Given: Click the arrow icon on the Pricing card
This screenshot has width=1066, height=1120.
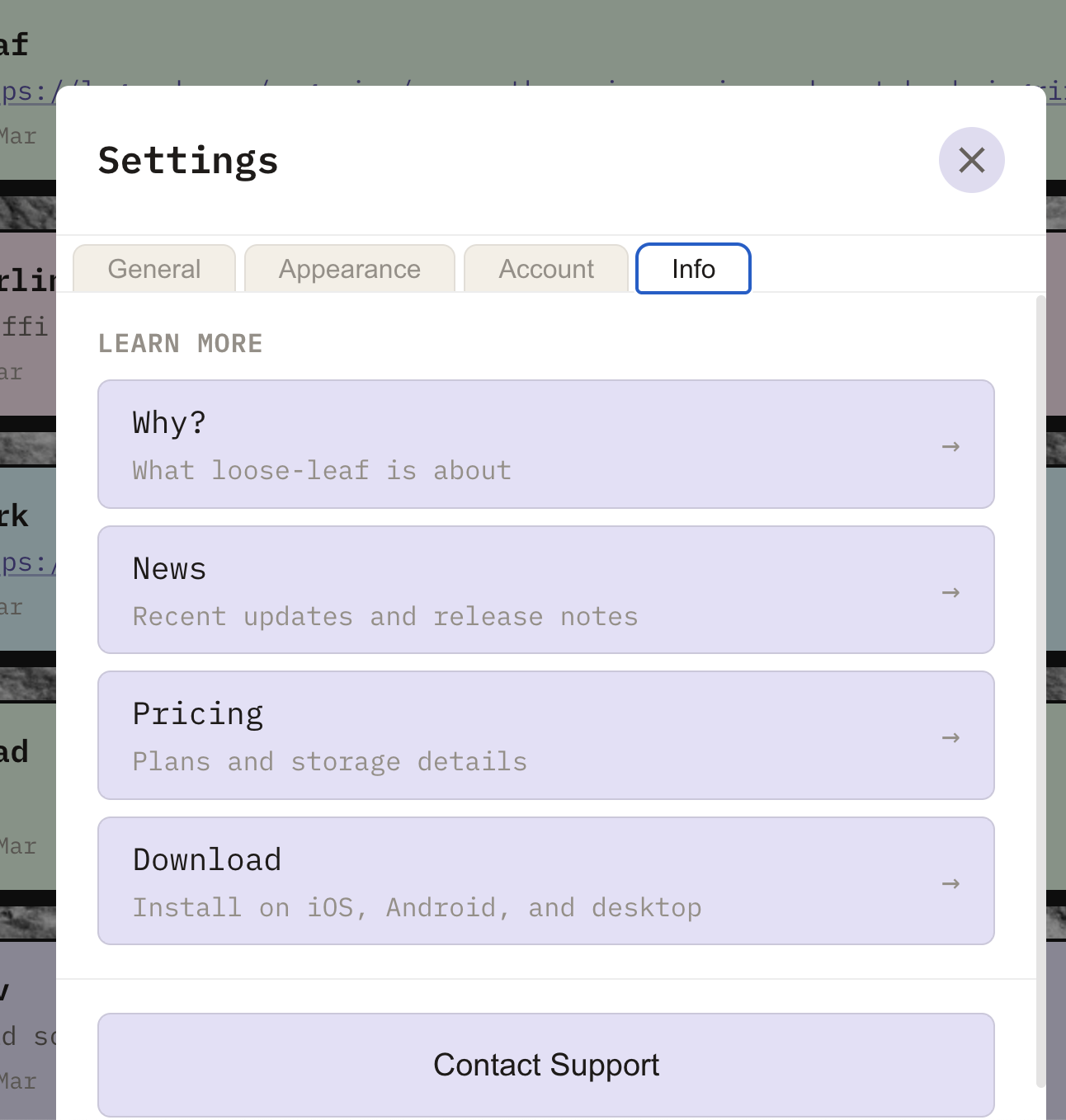Looking at the screenshot, I should click(950, 737).
